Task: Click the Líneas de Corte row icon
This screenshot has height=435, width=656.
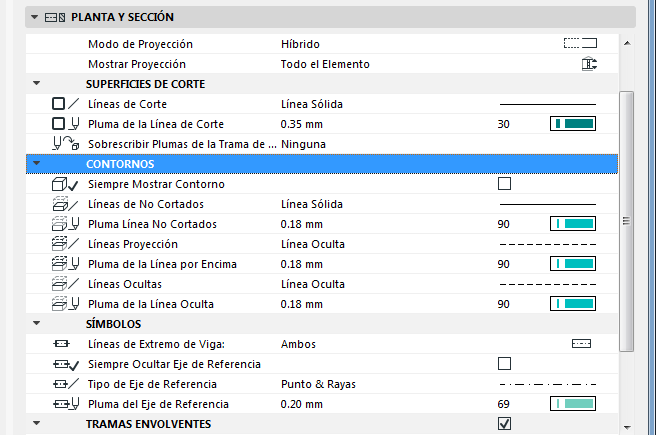Action: [x=64, y=104]
